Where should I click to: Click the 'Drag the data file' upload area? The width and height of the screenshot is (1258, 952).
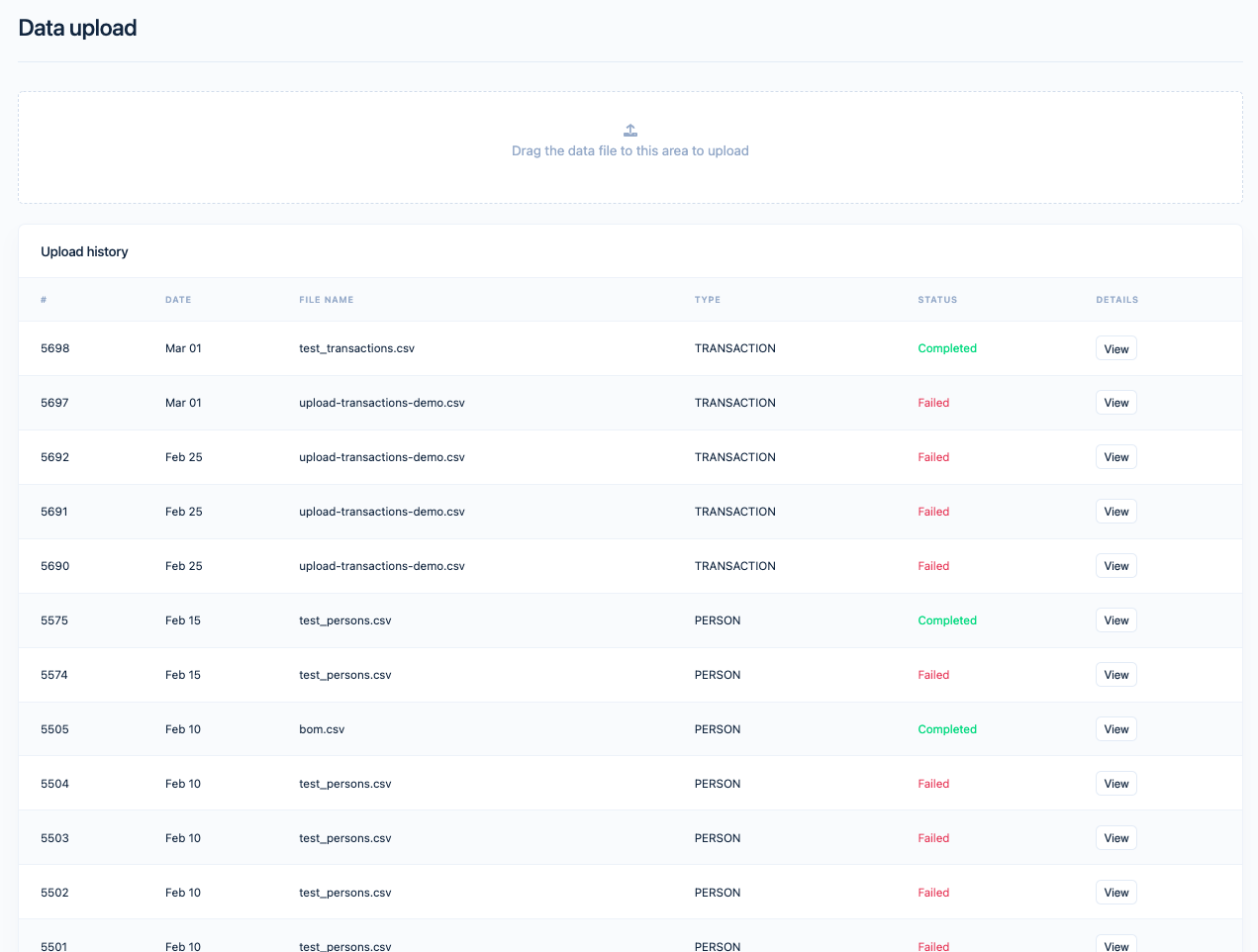point(629,151)
